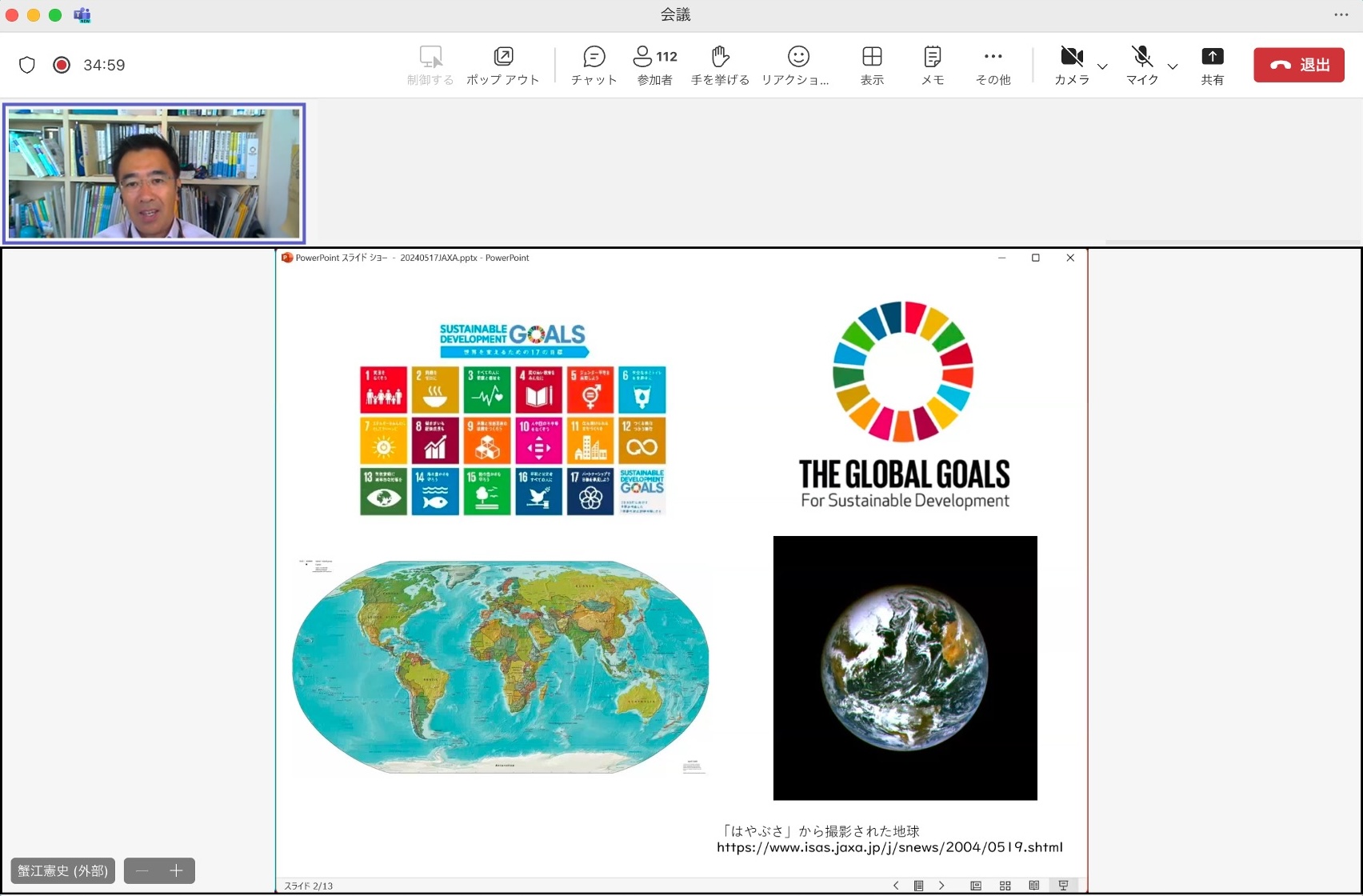The image size is (1363, 896).
Task: Click THE GLOBAL GOALS heading text
Action: (x=904, y=474)
